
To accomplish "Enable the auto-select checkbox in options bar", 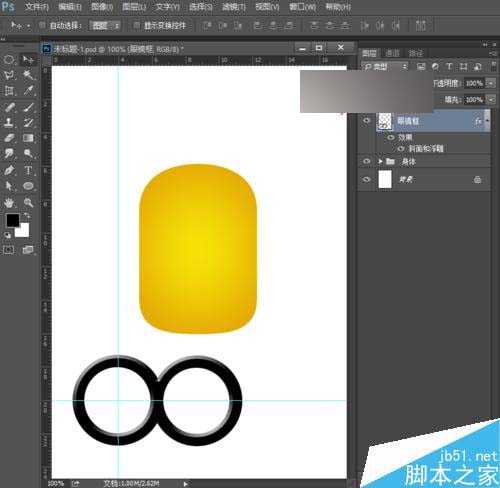I will (42, 25).
